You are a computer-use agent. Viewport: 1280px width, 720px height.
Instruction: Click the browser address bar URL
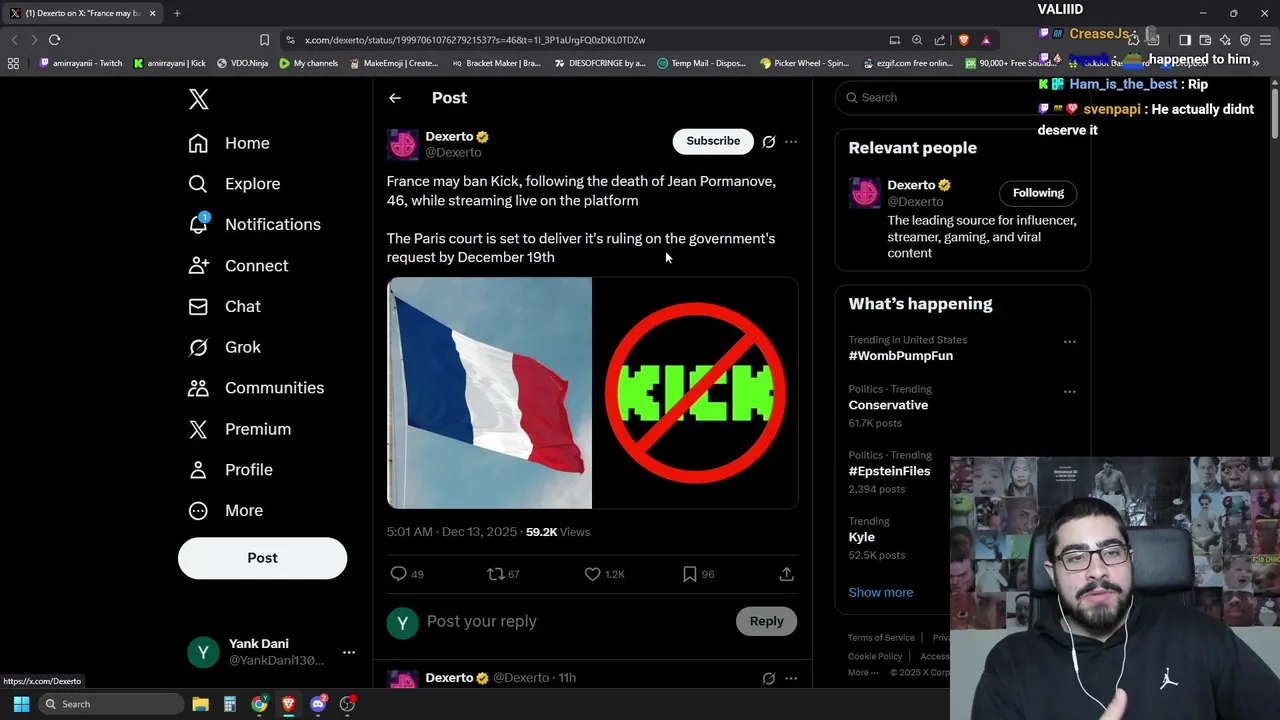(x=475, y=40)
